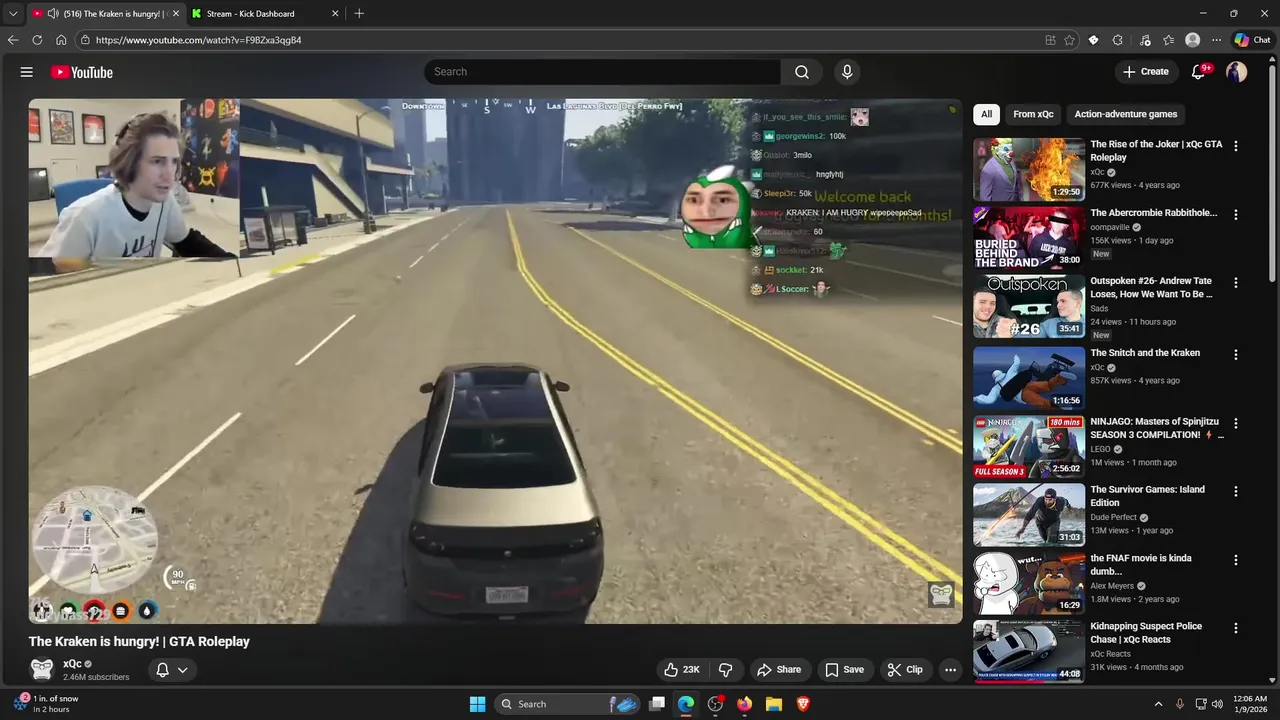Open browser settings and more menu
1280x720 pixels.
coord(1216,40)
